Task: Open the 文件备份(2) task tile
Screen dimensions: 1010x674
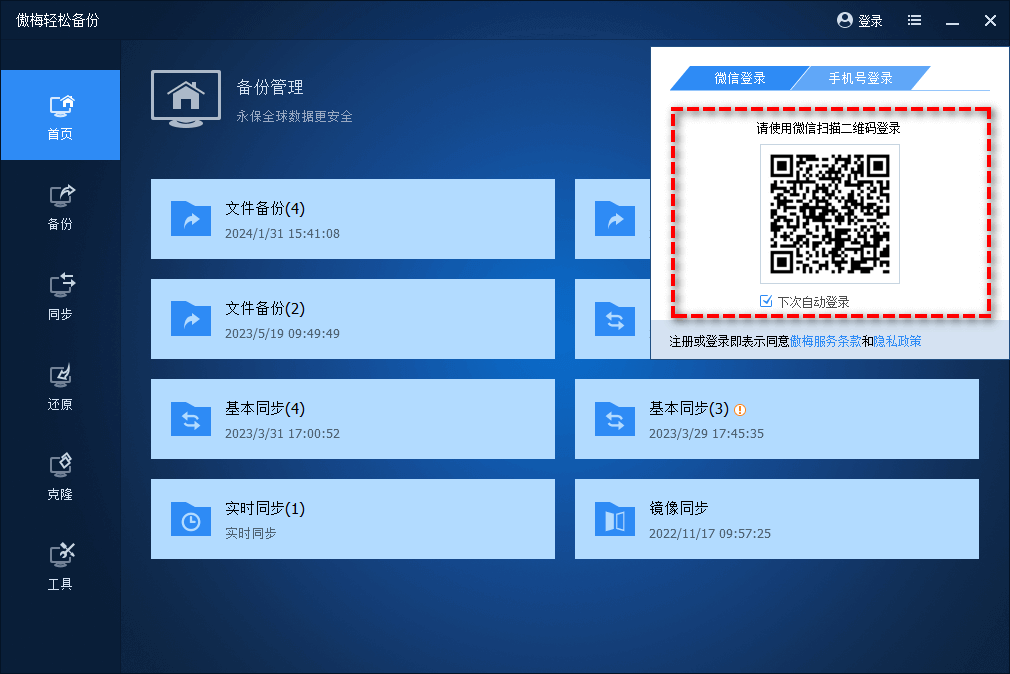Action: click(x=352, y=319)
